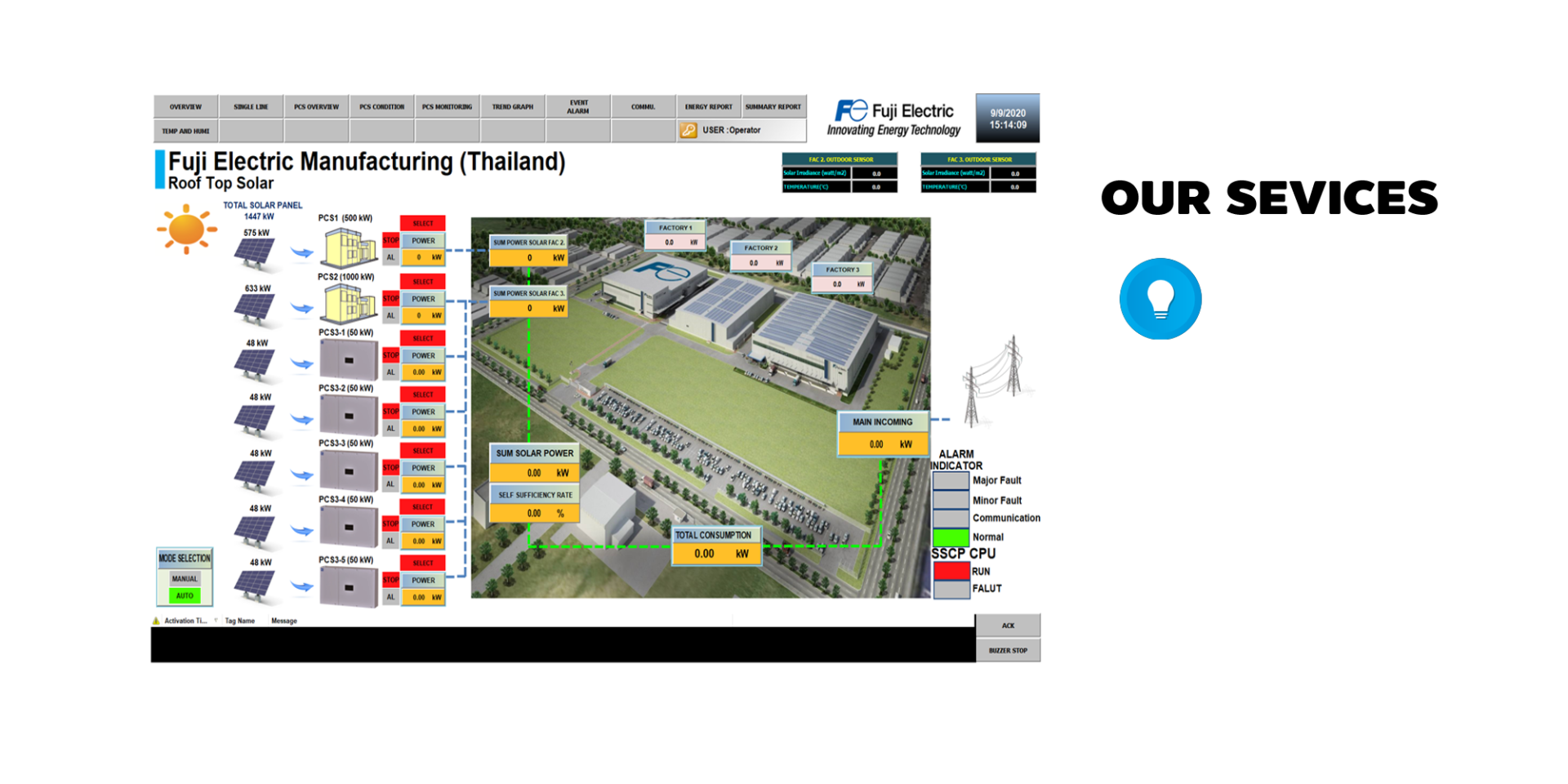
Task: Click SELECT button for PCS3-2
Action: click(x=422, y=394)
